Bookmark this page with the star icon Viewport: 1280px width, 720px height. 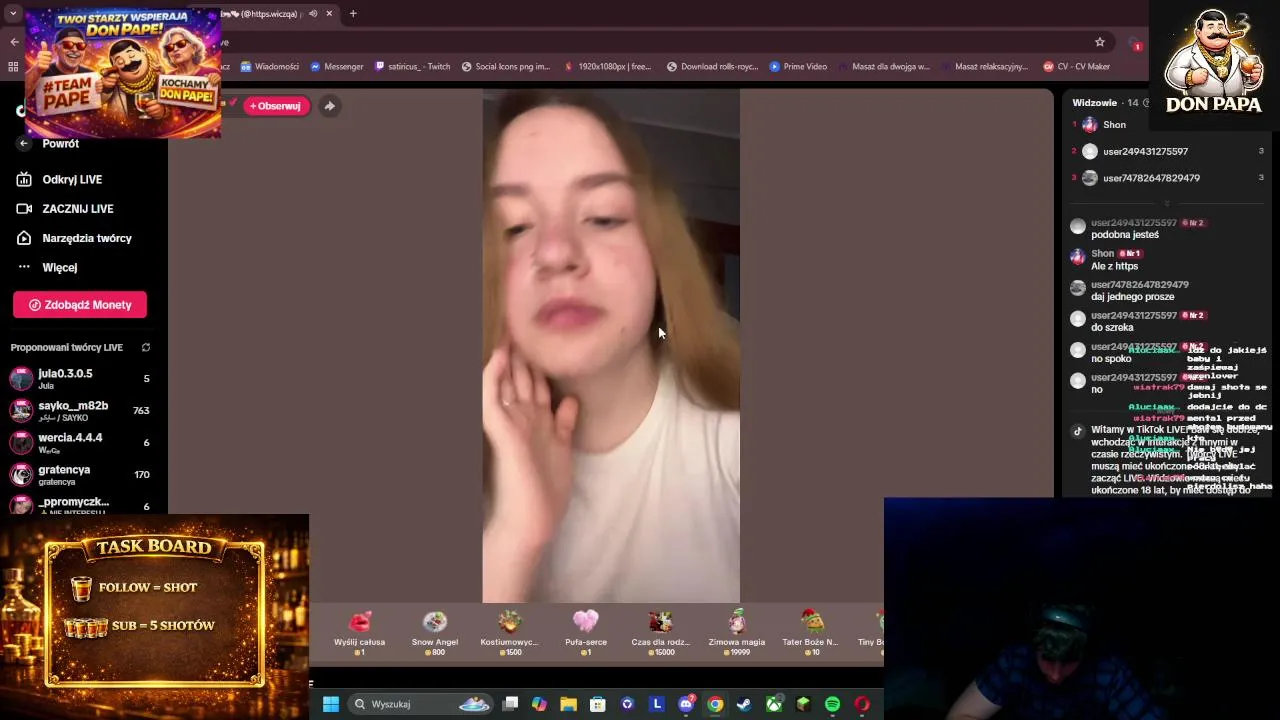pos(1100,42)
